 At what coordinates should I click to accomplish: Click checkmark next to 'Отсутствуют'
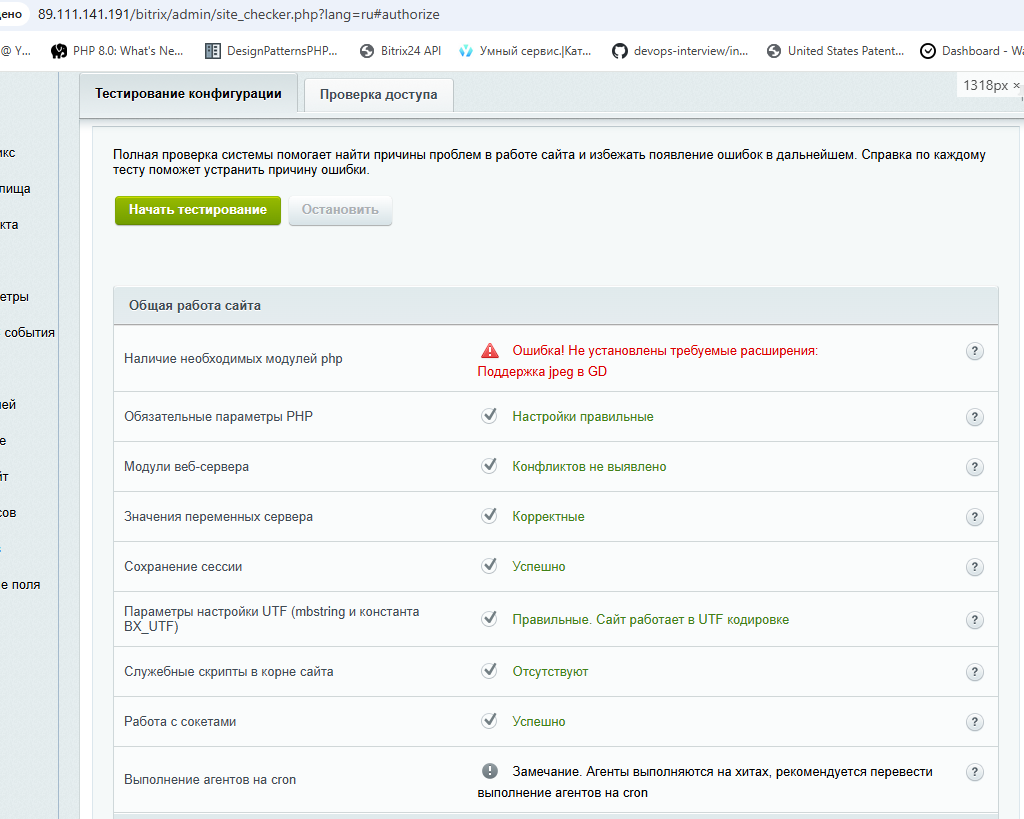(489, 671)
